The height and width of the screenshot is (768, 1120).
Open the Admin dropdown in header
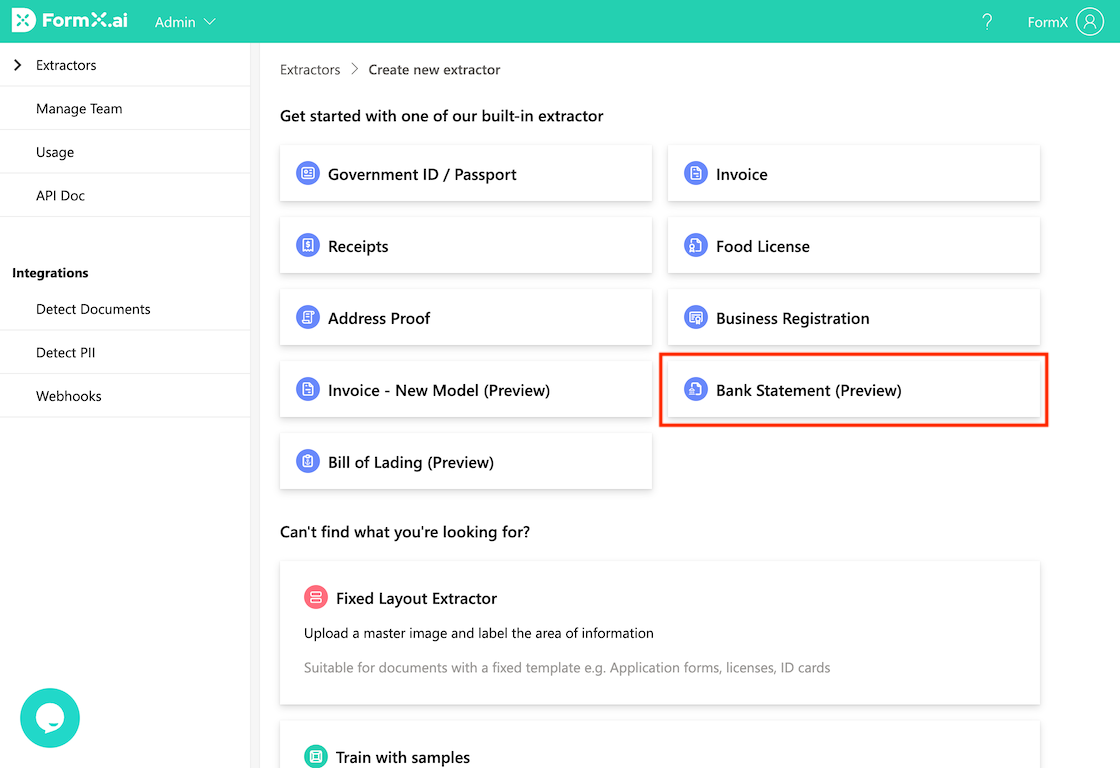185,22
